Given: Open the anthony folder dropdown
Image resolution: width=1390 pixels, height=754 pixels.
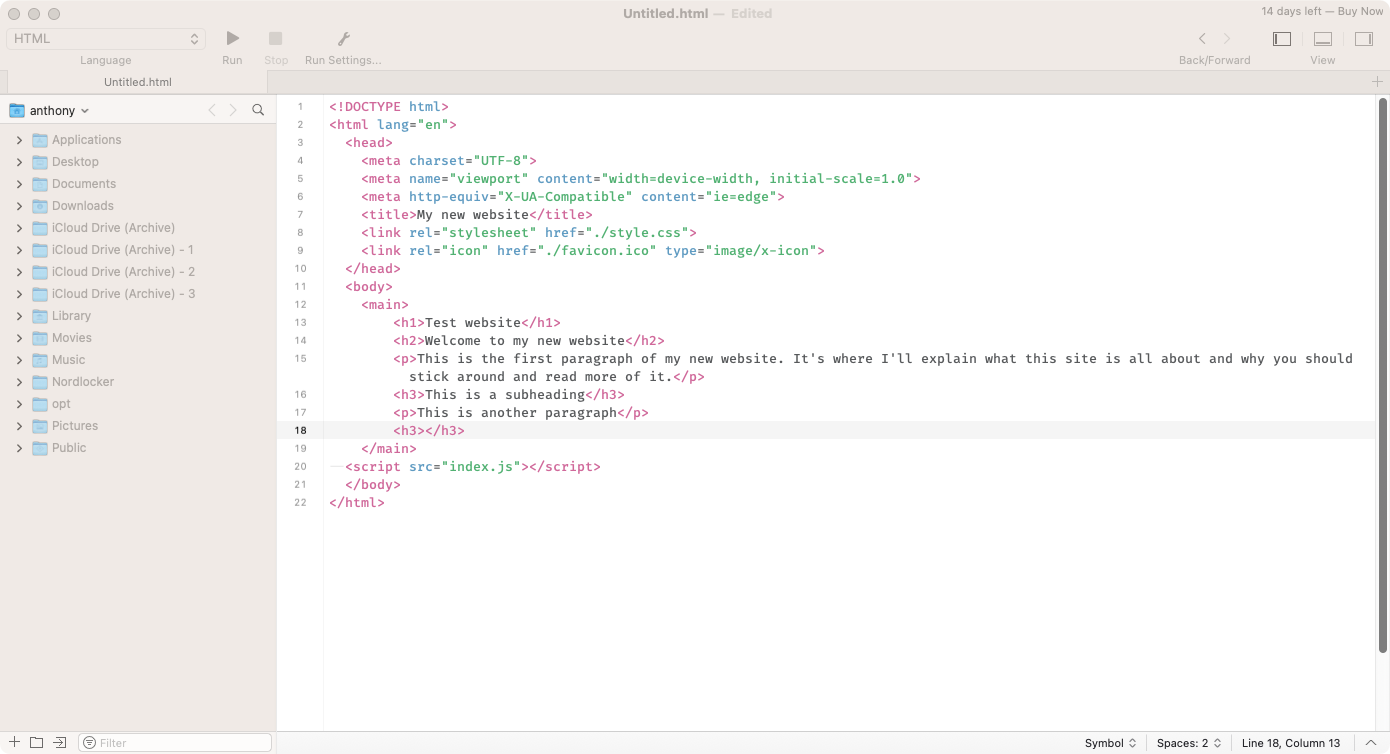Looking at the screenshot, I should tap(49, 110).
